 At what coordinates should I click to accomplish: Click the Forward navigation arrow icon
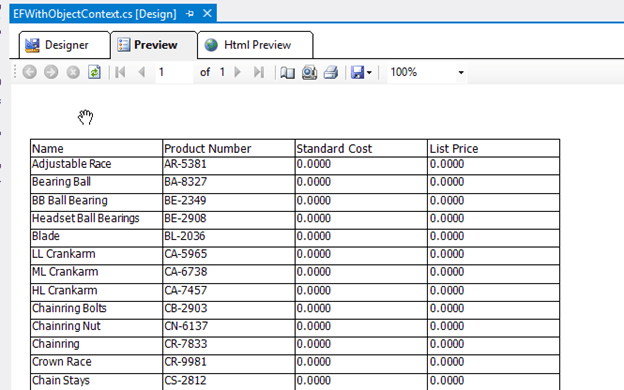point(51,72)
